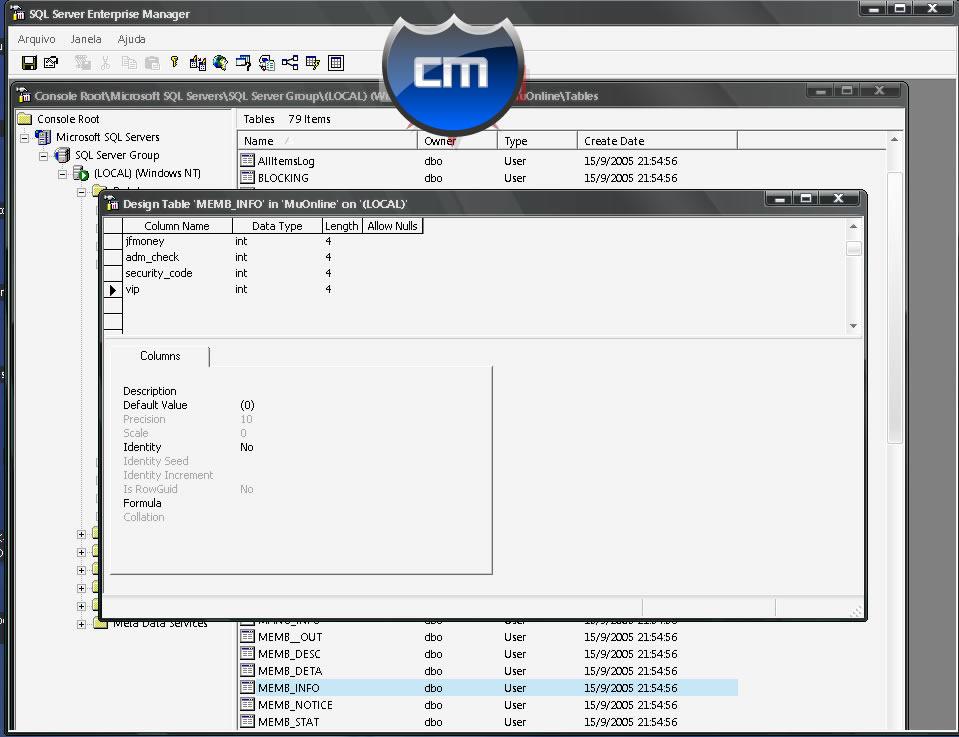Click the scissors Cut icon

pyautogui.click(x=105, y=62)
